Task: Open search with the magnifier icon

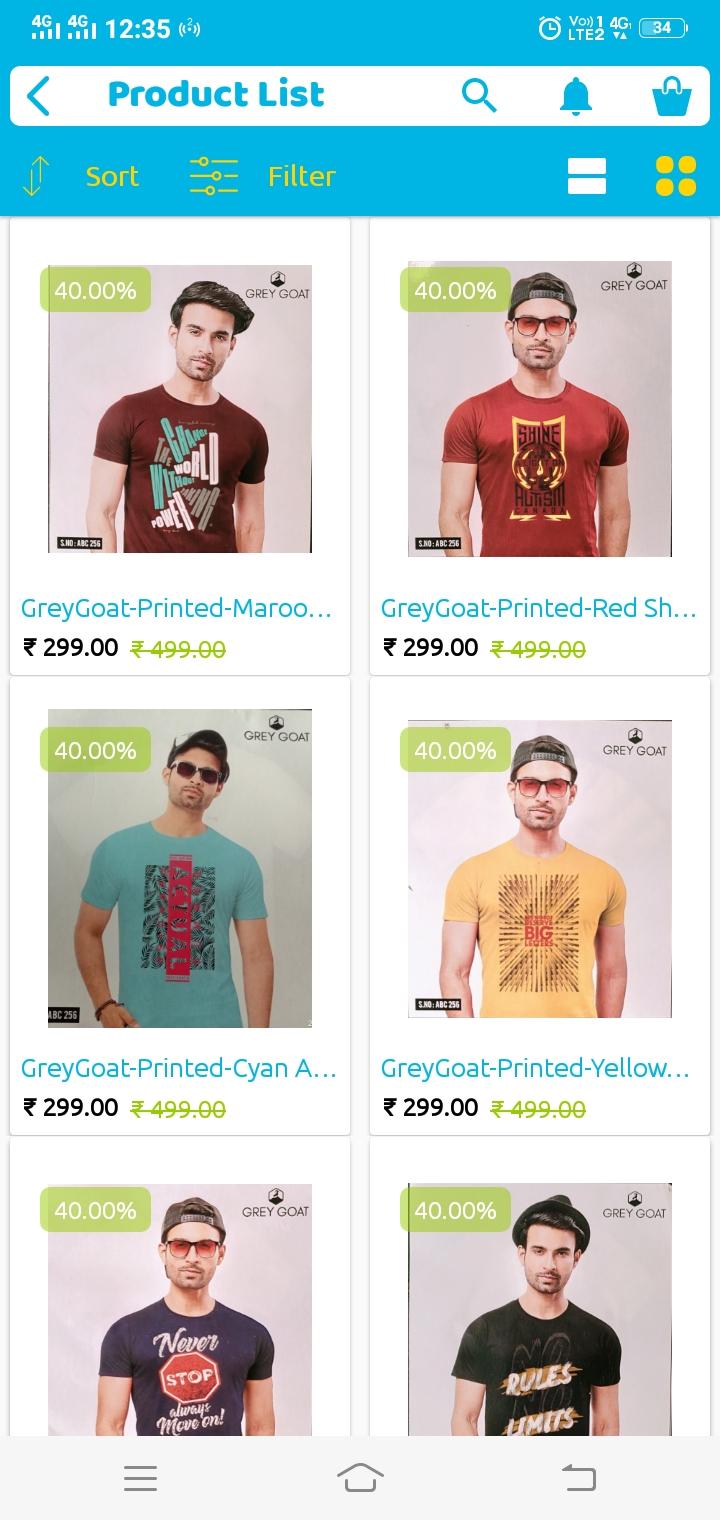Action: point(479,96)
